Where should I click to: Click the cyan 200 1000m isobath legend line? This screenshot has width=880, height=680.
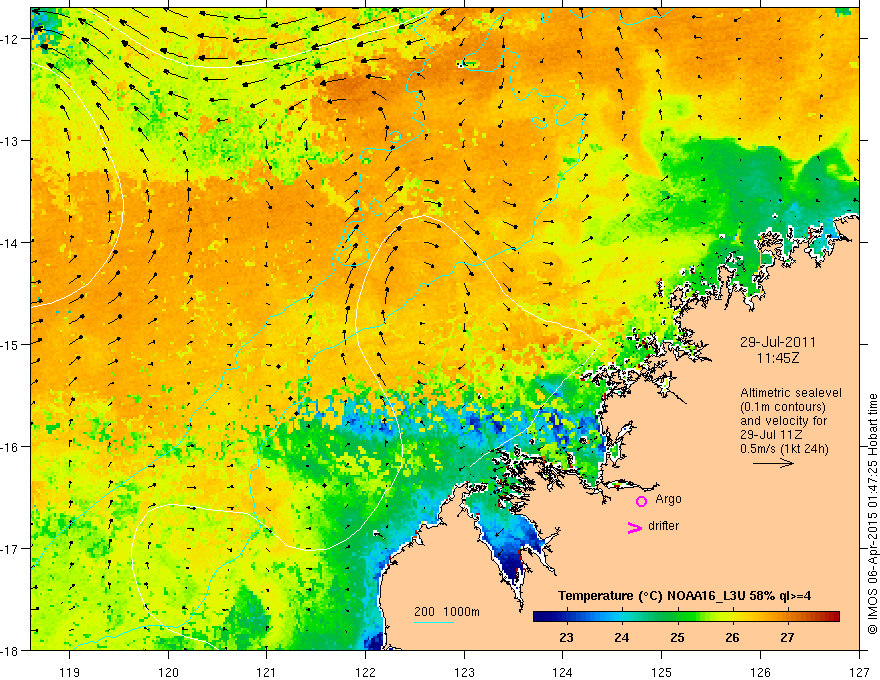[x=433, y=622]
